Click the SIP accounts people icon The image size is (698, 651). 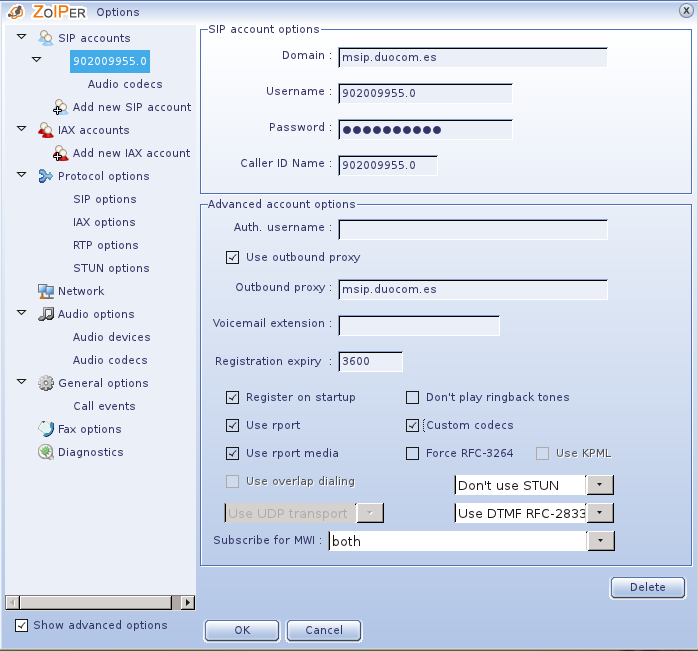(46, 38)
